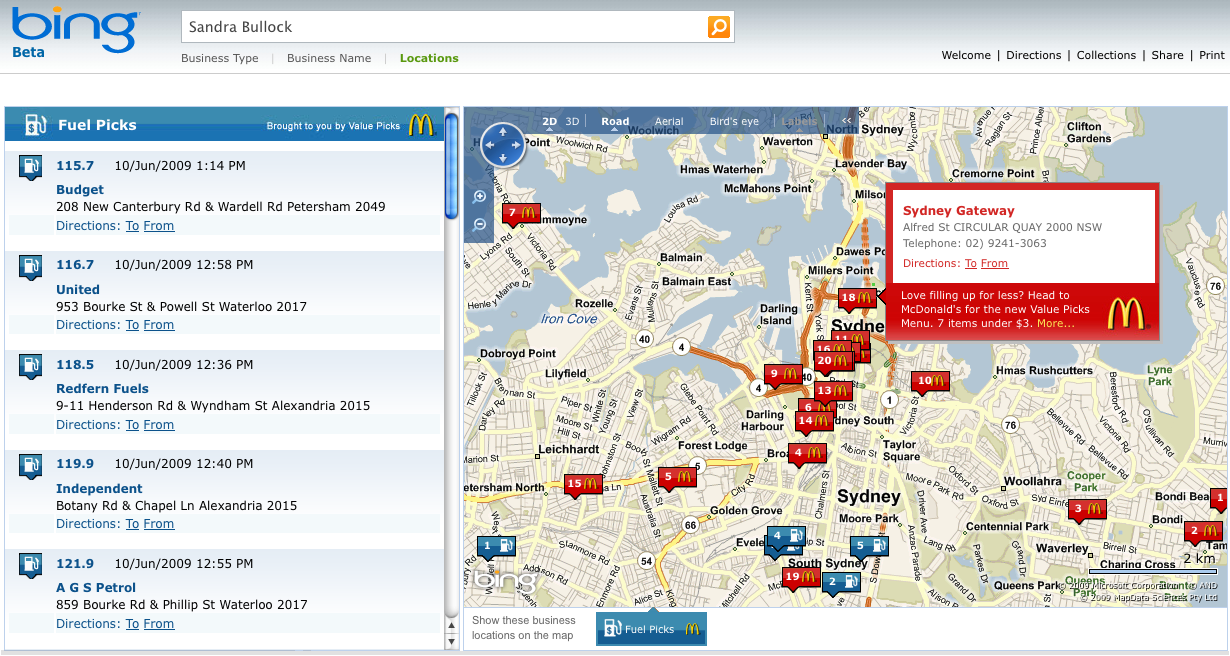Click McDonald's map pin number 7
The width and height of the screenshot is (1230, 656).
521,213
